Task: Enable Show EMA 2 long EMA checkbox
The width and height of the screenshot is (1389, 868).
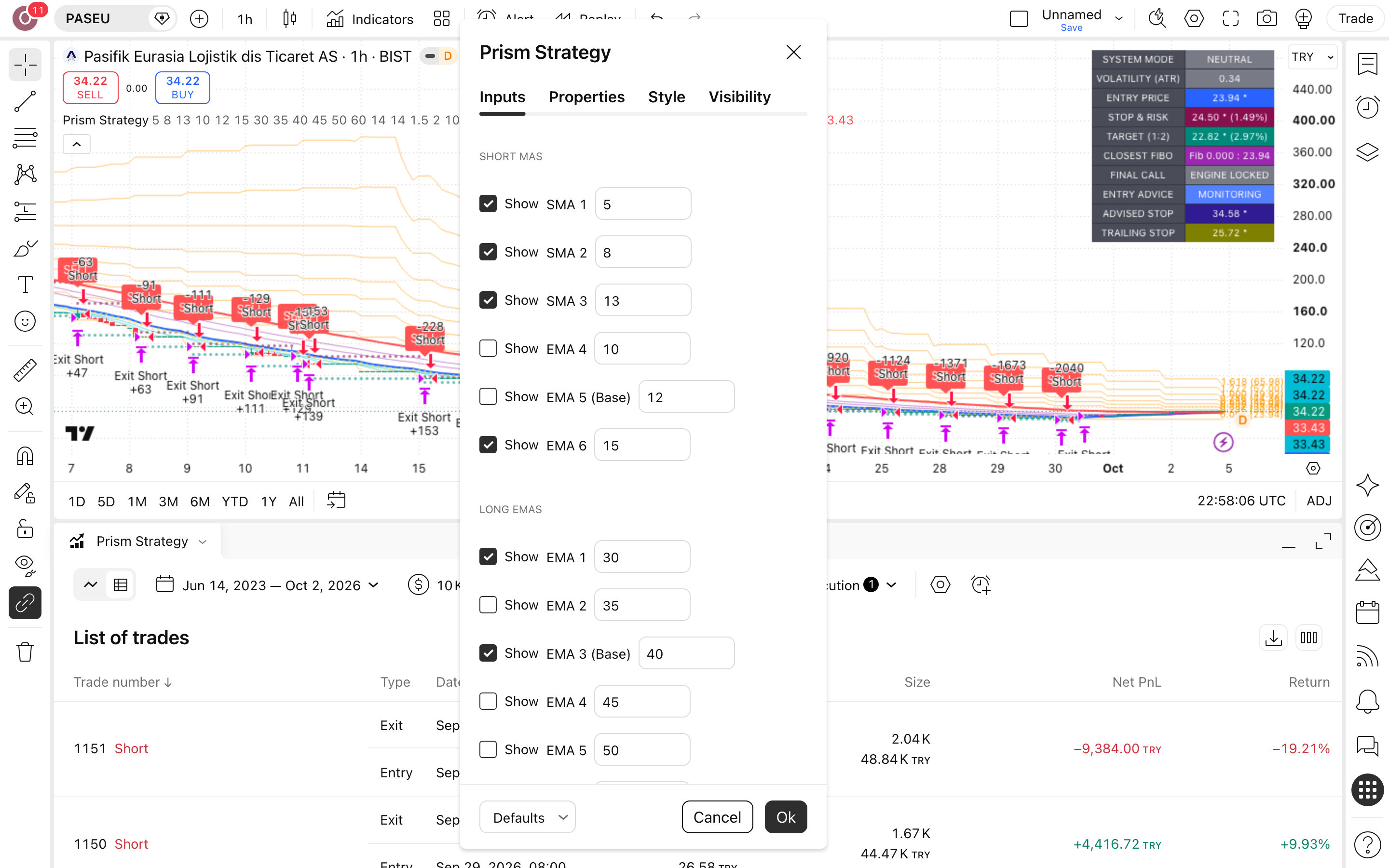Action: (488, 605)
